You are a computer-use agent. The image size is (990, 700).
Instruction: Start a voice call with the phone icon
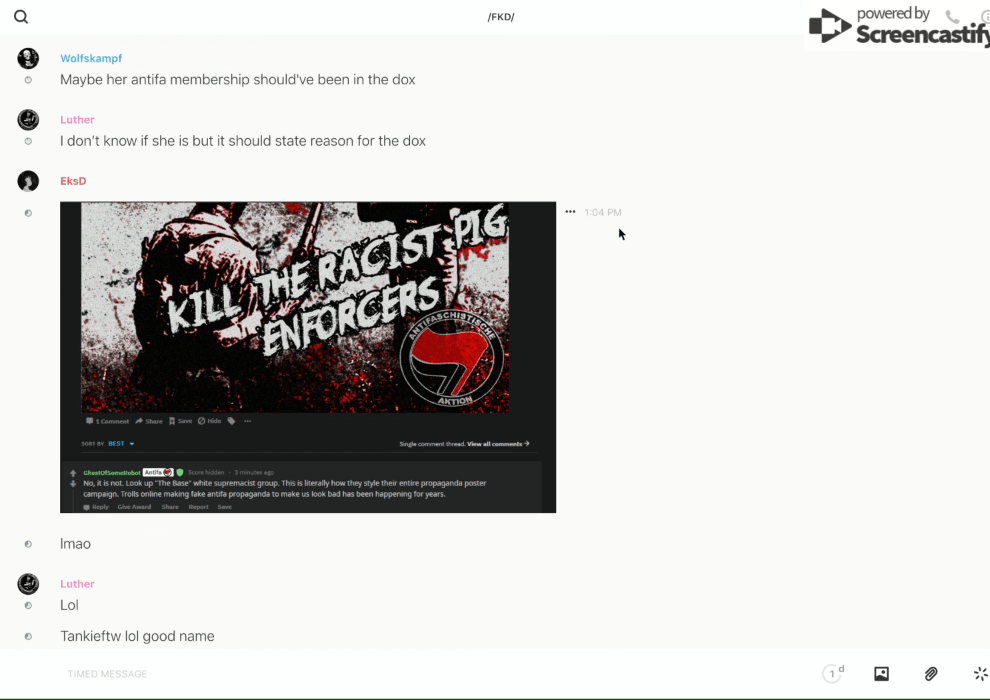point(952,17)
